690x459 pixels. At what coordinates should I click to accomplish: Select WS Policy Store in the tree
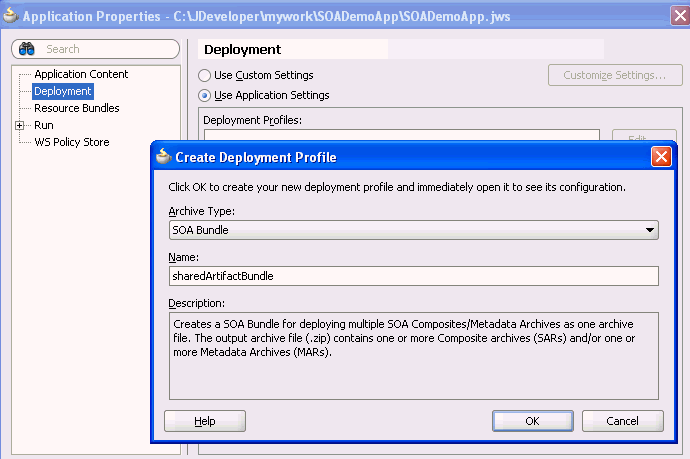point(72,142)
